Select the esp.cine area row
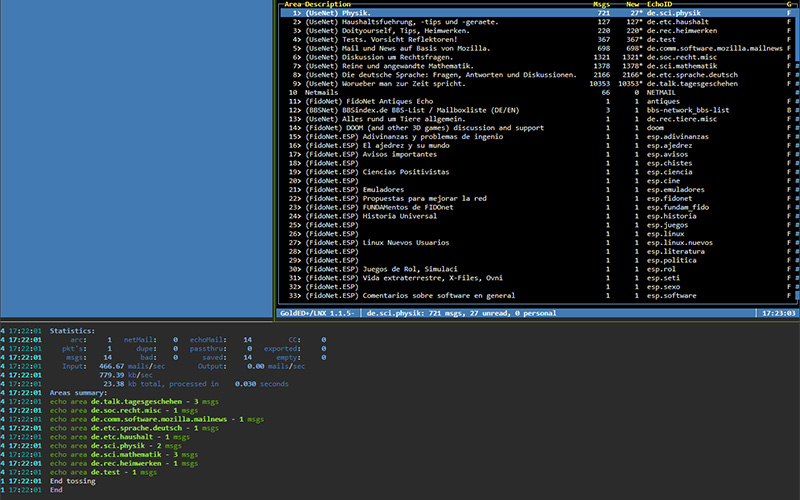The width and height of the screenshot is (800, 500). click(538, 181)
